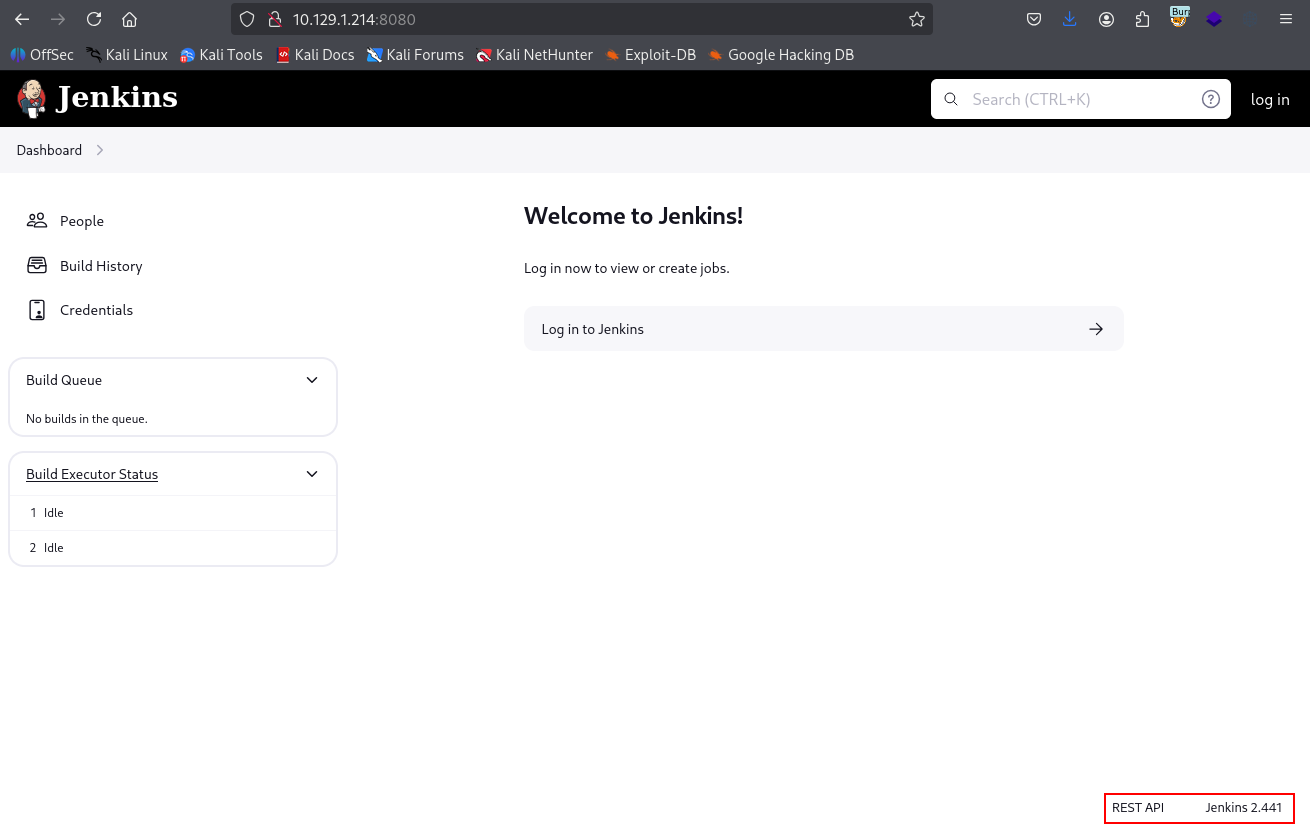Click the insecure connection padlock icon

tap(275, 19)
